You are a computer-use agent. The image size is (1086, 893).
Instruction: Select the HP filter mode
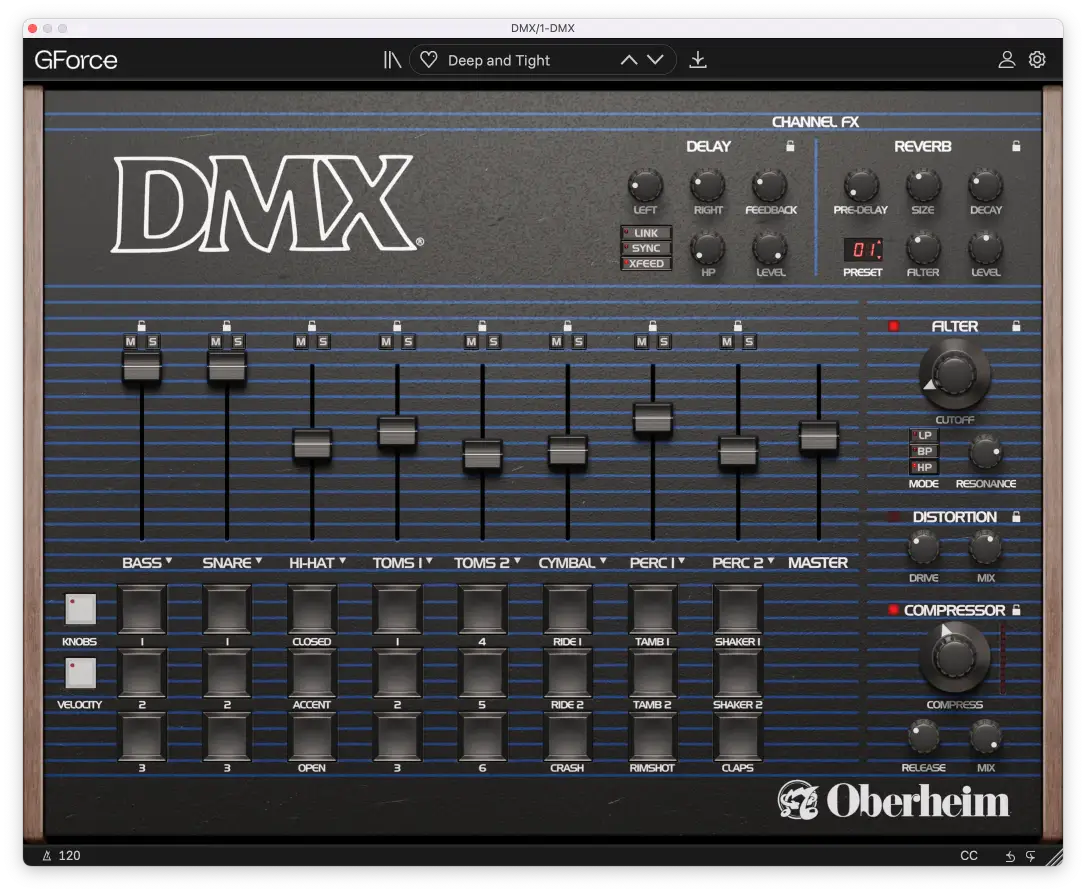pyautogui.click(x=924, y=468)
